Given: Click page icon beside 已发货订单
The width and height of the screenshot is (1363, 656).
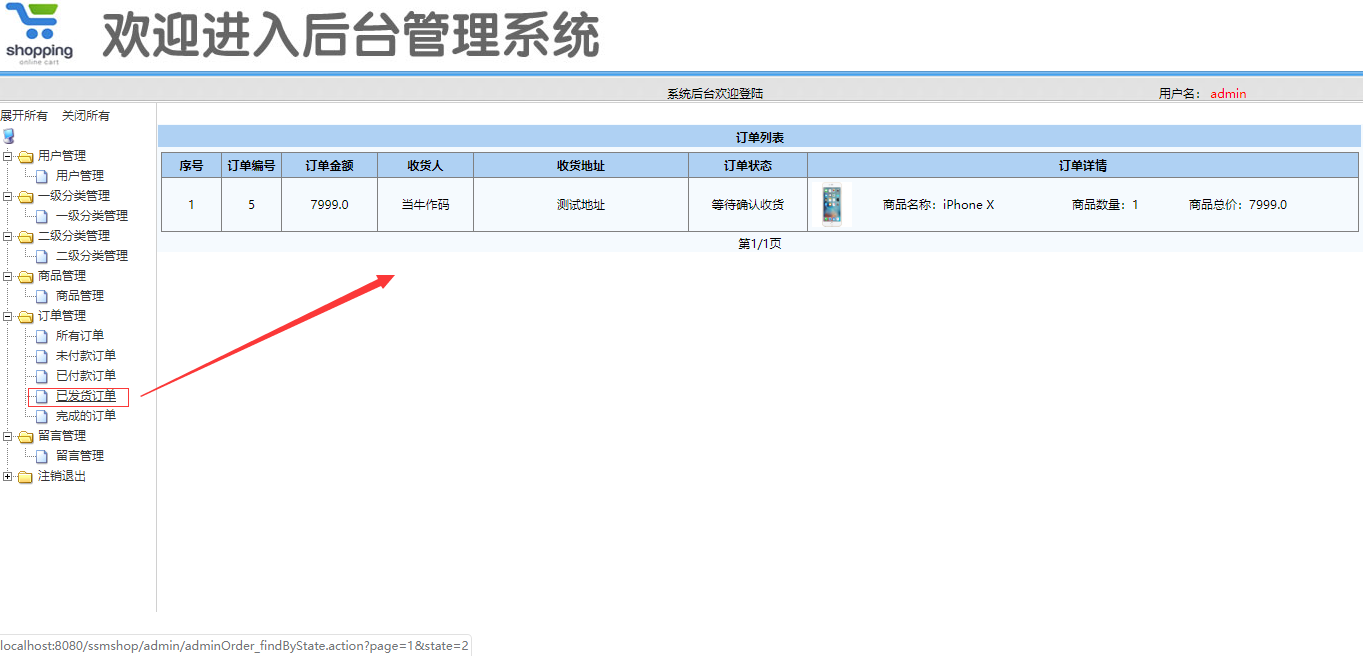Looking at the screenshot, I should point(42,396).
